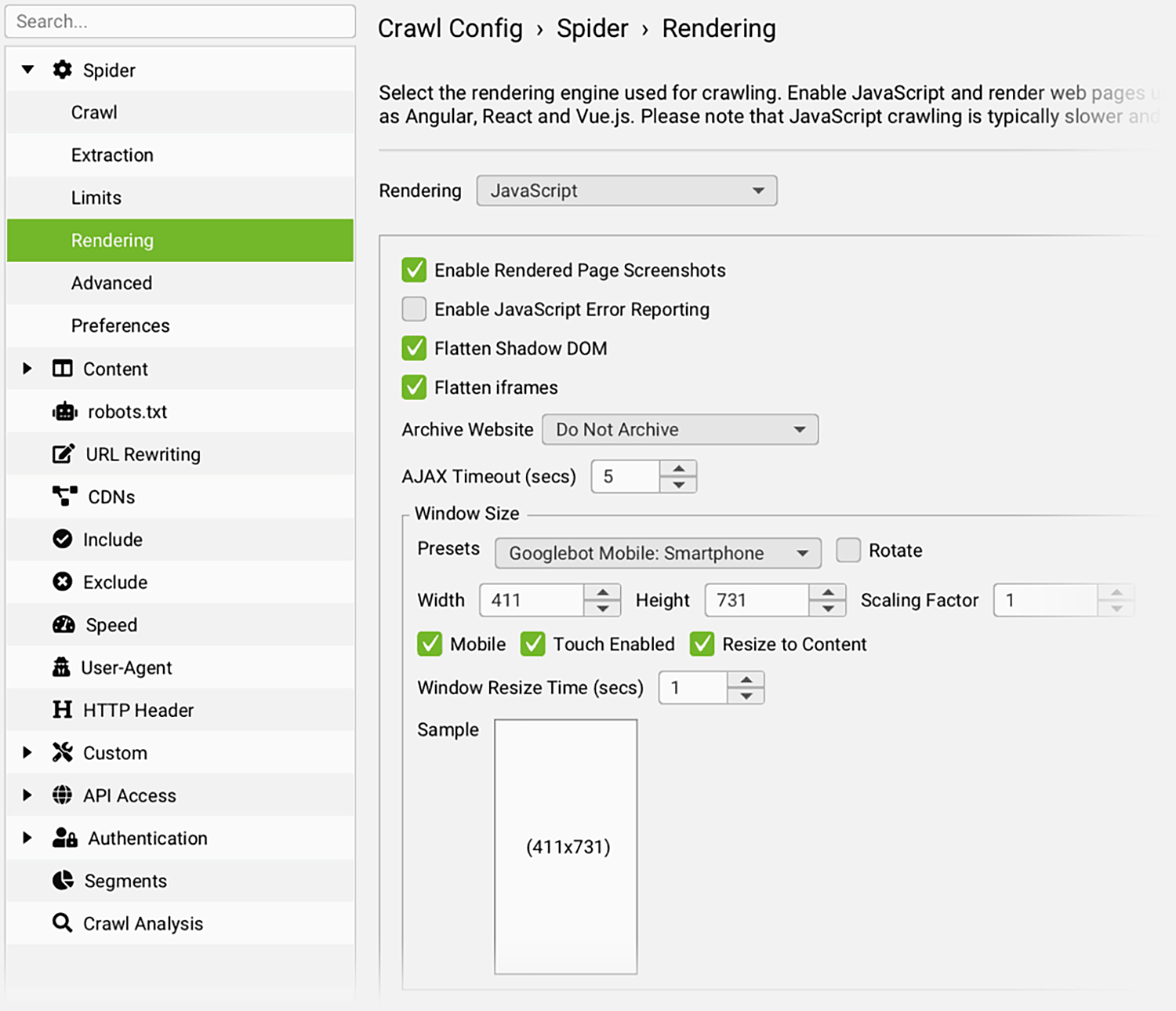Screen dimensions: 1176x1011
Task: Click the CDNs network icon
Action: click(65, 496)
